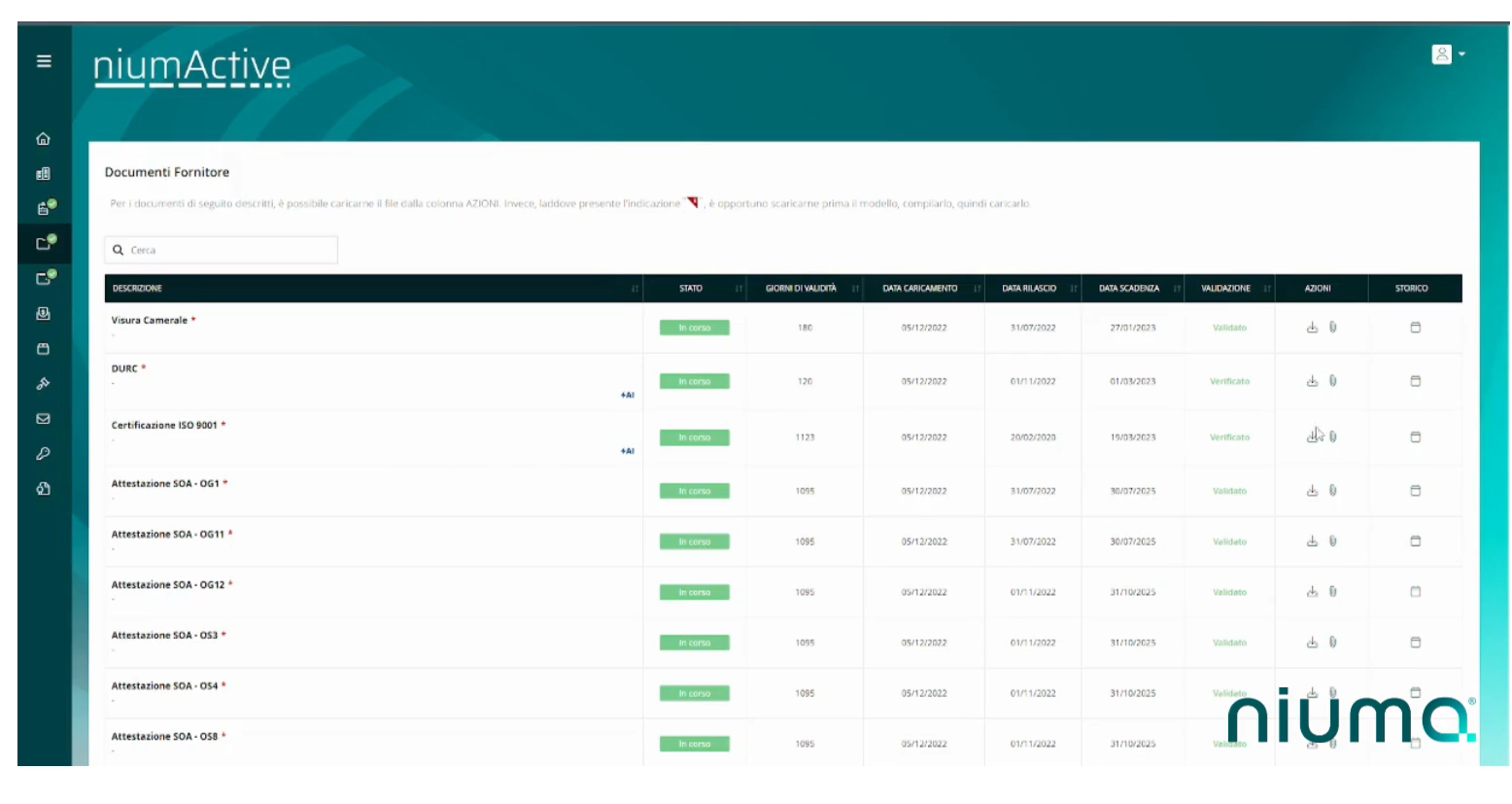Viewport: 1512px width, 804px height.
Task: Open the folder-with-checkmark sidebar icon below the highlighted one
Action: pos(46,278)
